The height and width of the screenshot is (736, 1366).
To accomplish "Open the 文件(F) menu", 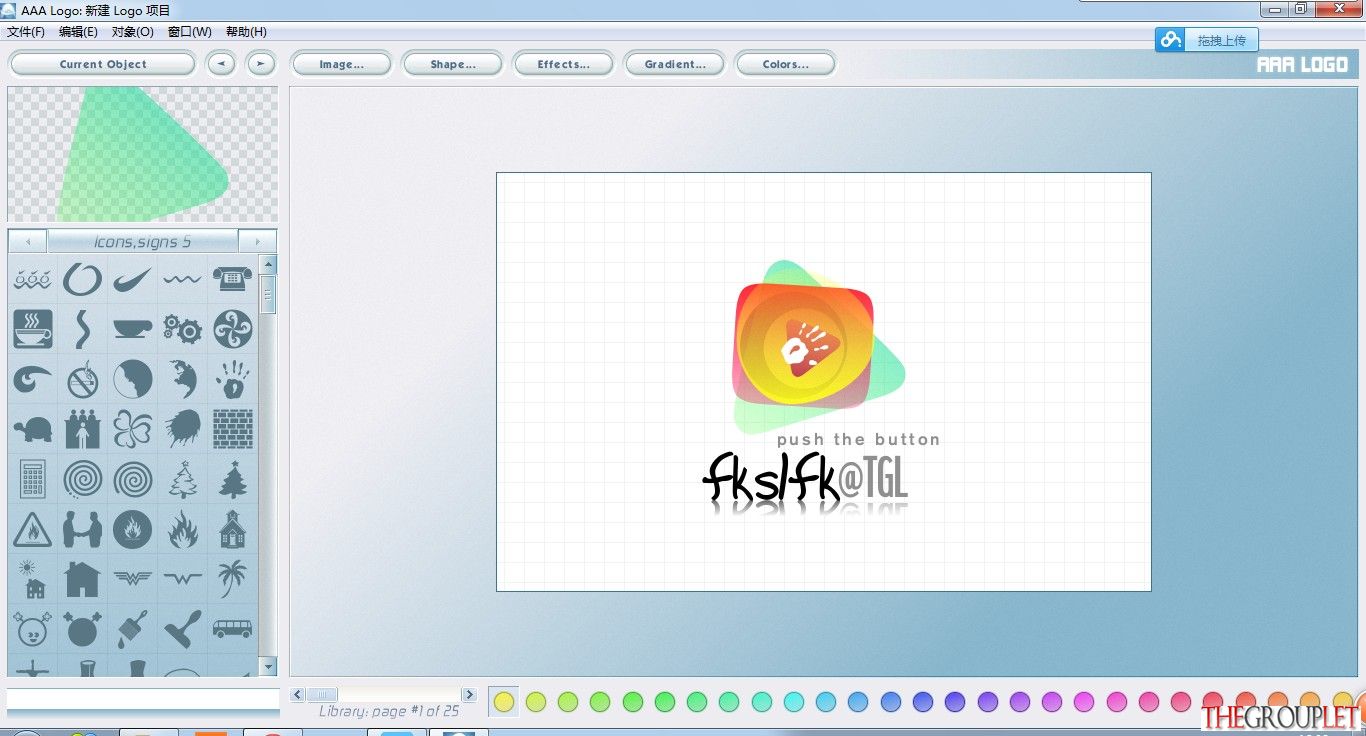I will pos(26,32).
